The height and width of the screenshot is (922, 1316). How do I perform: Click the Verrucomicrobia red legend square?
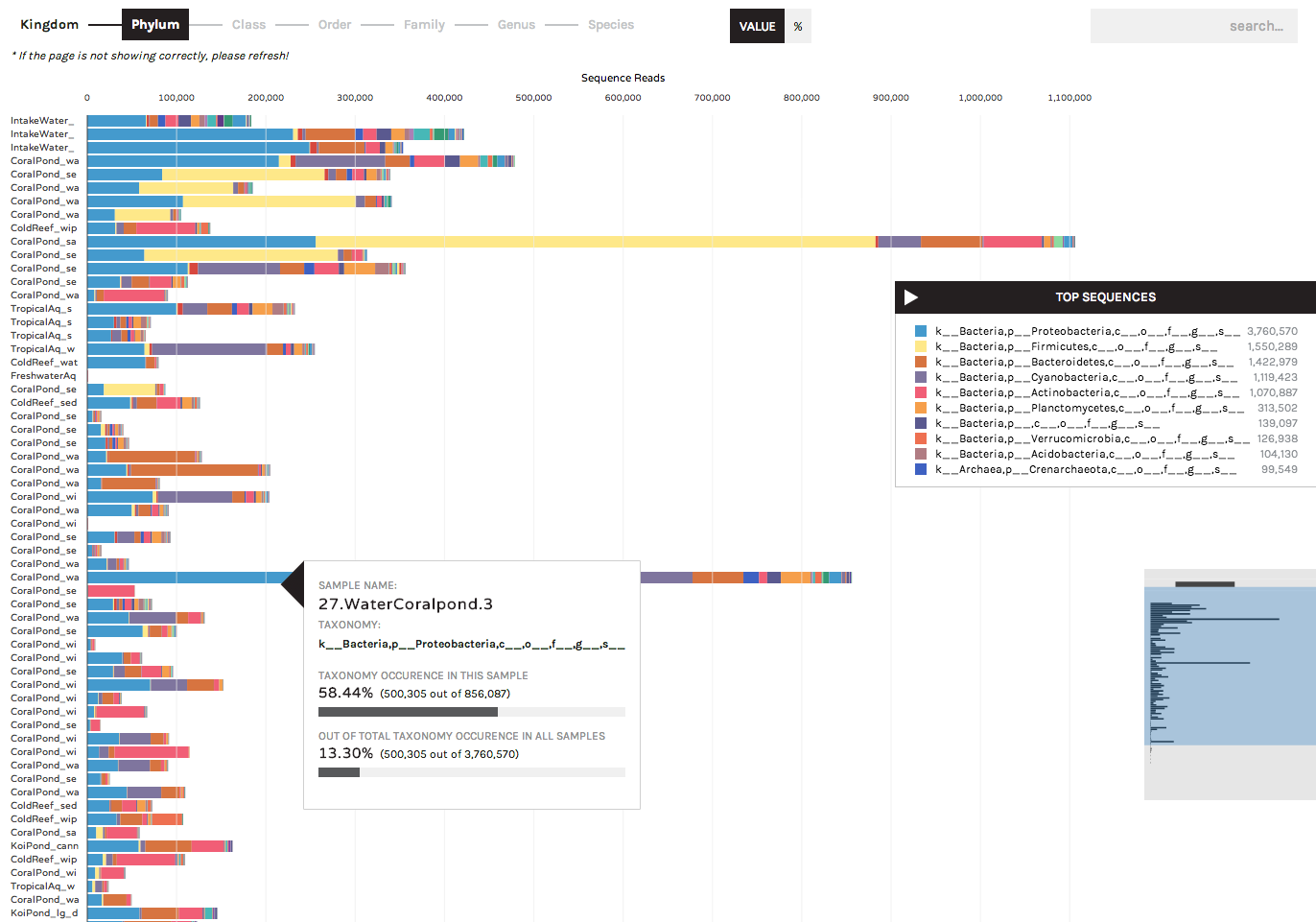click(923, 438)
